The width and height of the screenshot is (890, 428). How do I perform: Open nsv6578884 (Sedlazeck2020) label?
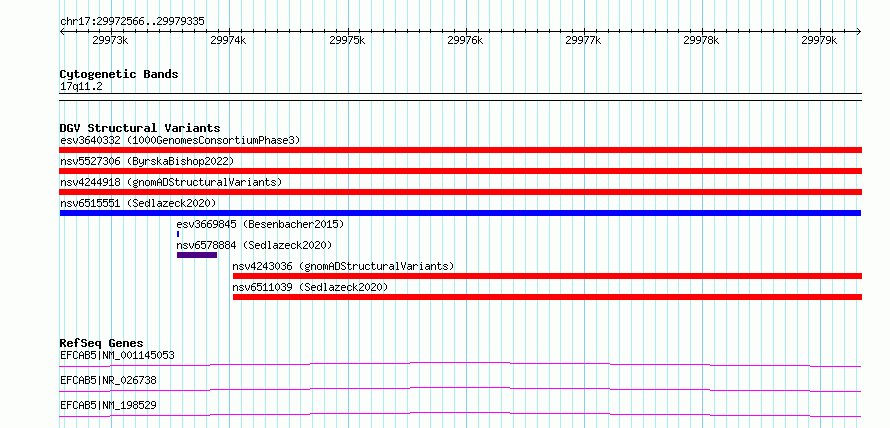click(254, 245)
